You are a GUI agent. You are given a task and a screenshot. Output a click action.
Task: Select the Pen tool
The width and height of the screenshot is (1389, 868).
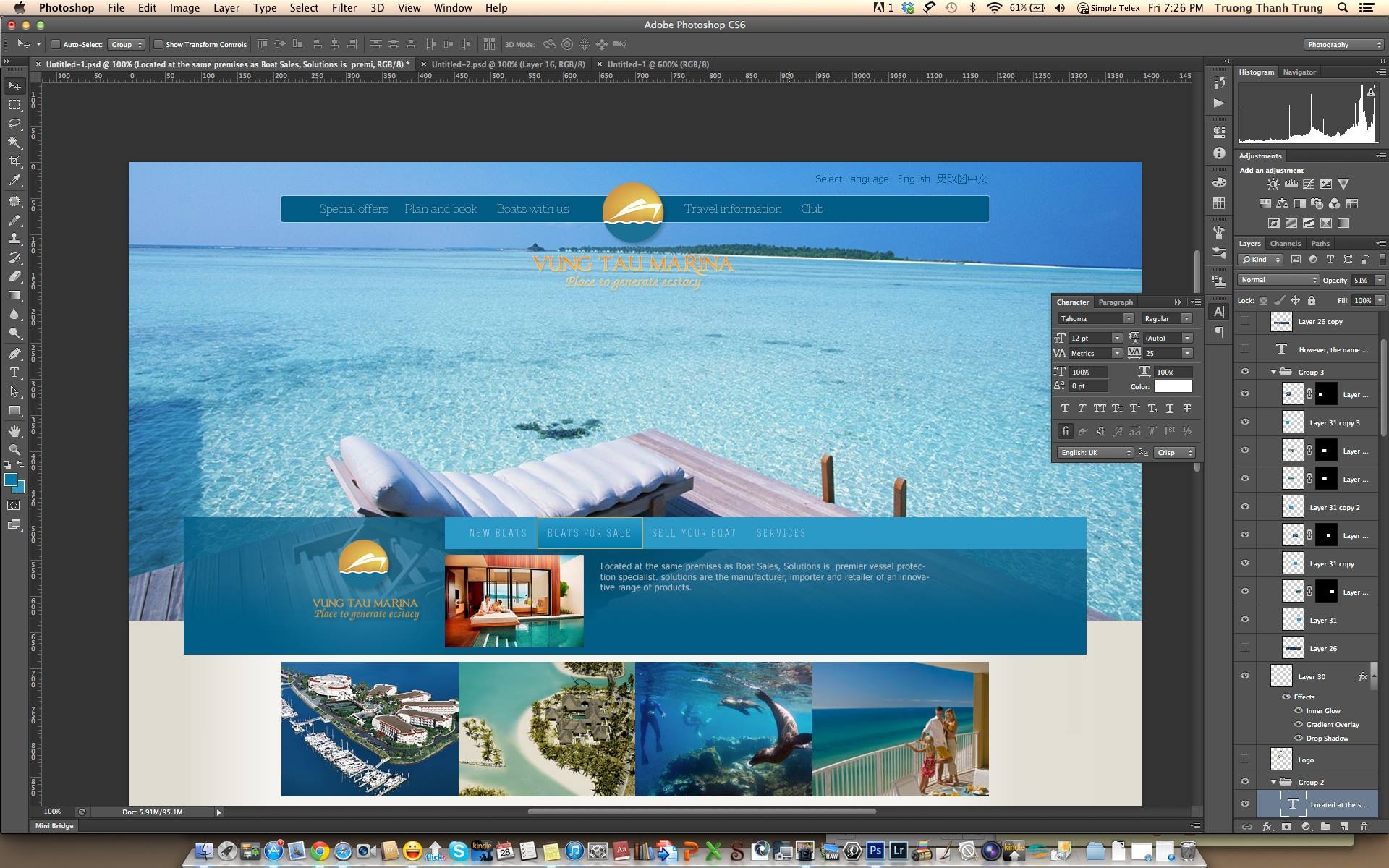coord(14,354)
